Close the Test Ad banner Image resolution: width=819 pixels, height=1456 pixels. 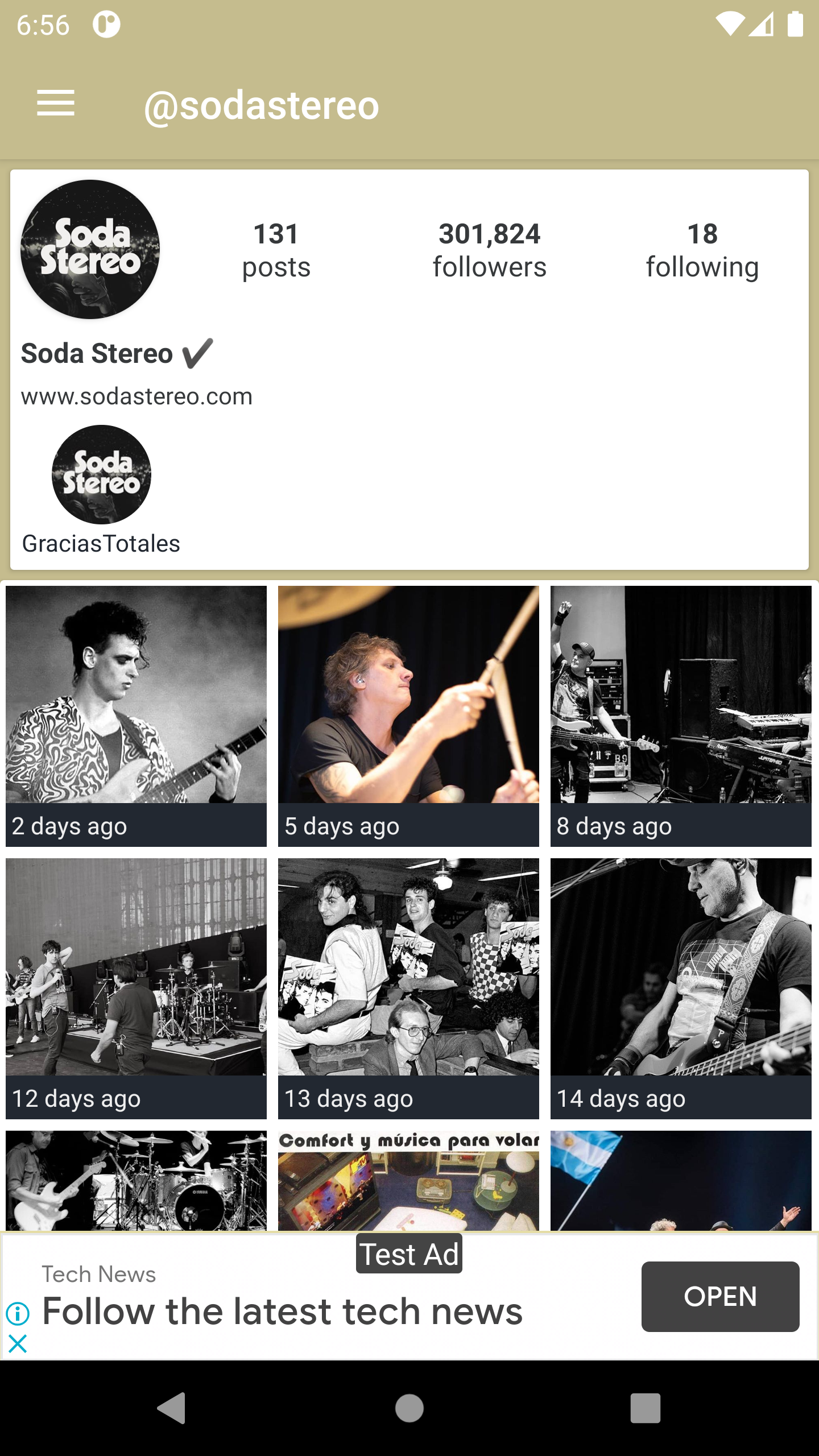[18, 1344]
